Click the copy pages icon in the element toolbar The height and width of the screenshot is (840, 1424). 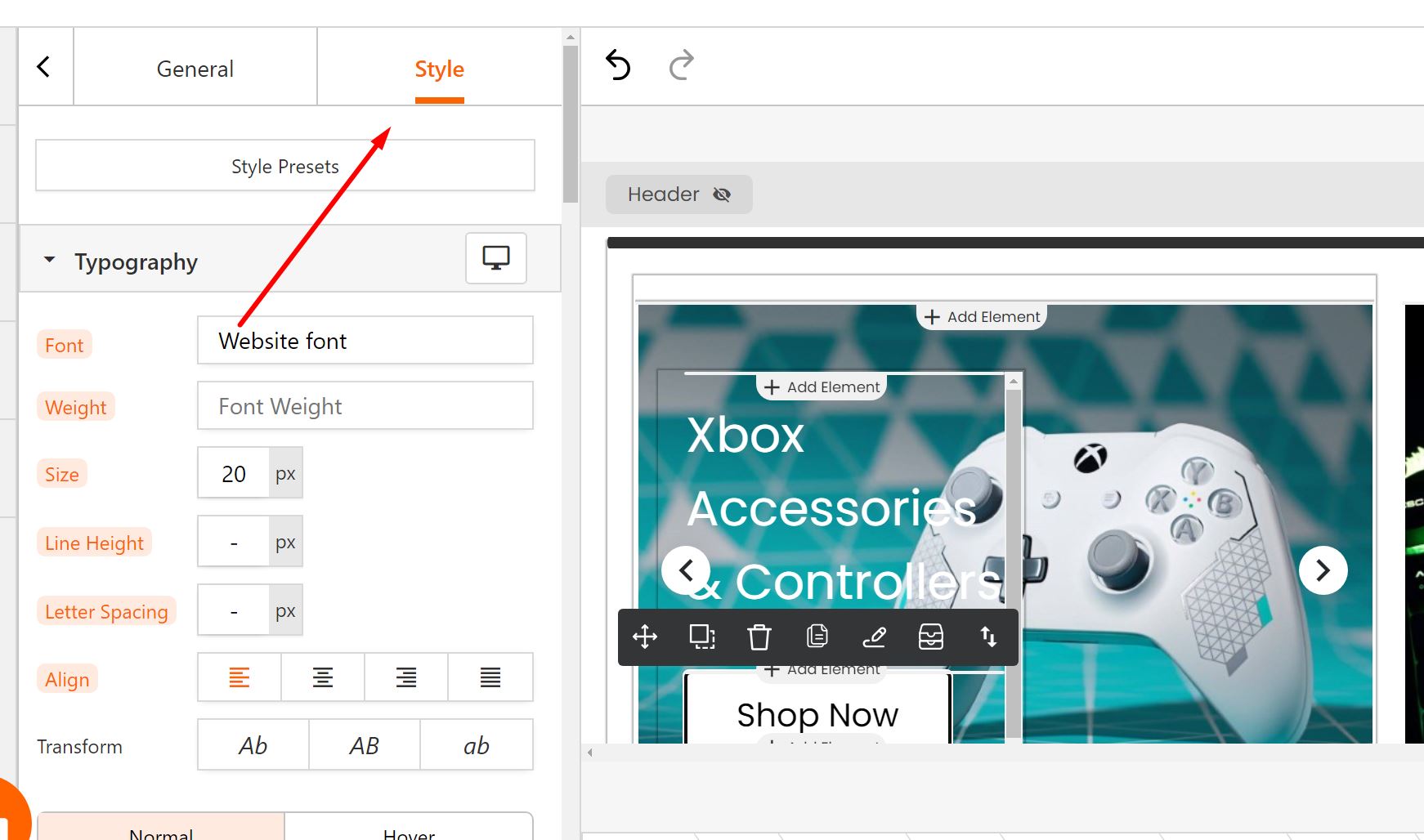pos(817,637)
